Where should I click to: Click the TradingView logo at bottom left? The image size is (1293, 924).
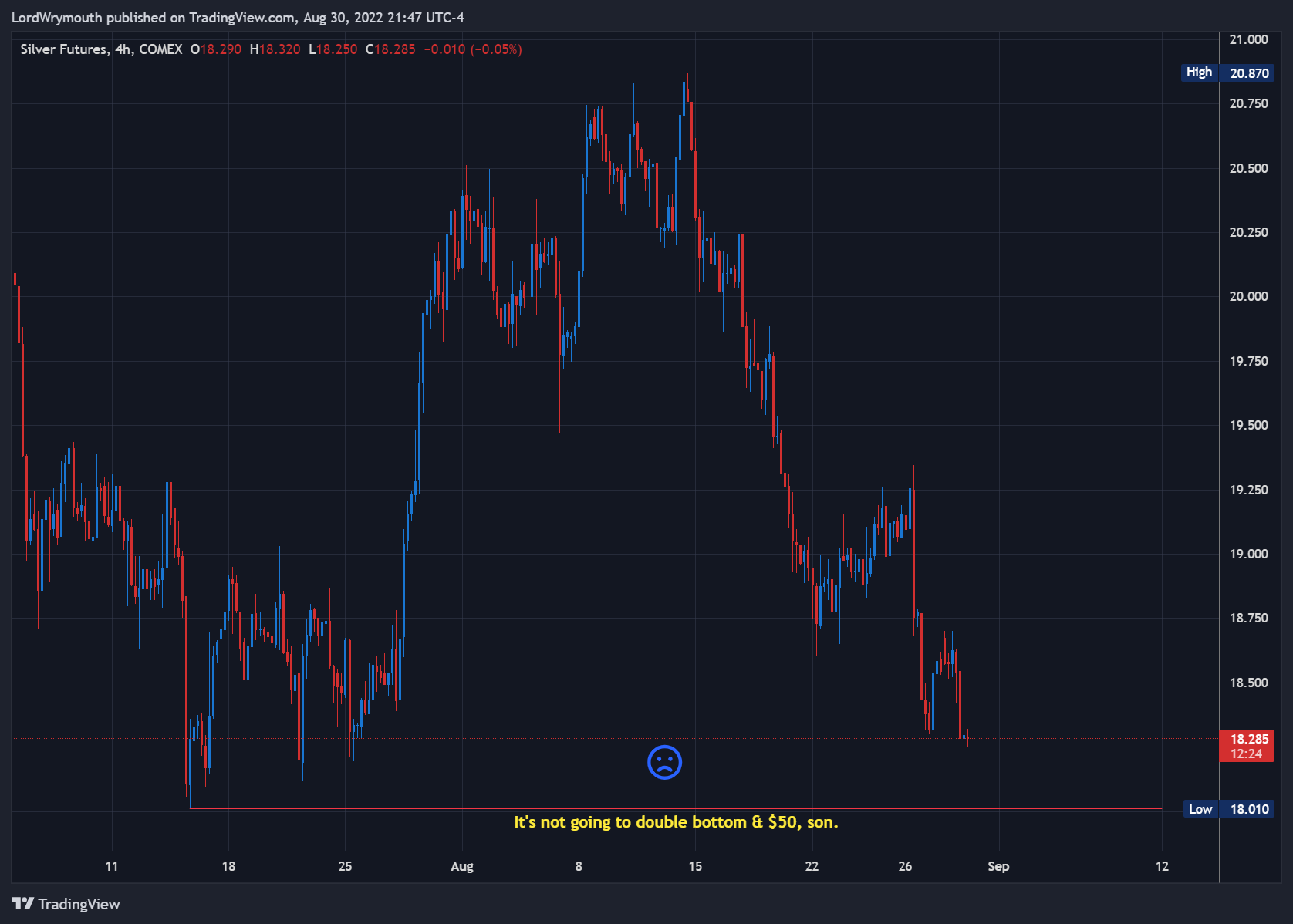coord(66,904)
